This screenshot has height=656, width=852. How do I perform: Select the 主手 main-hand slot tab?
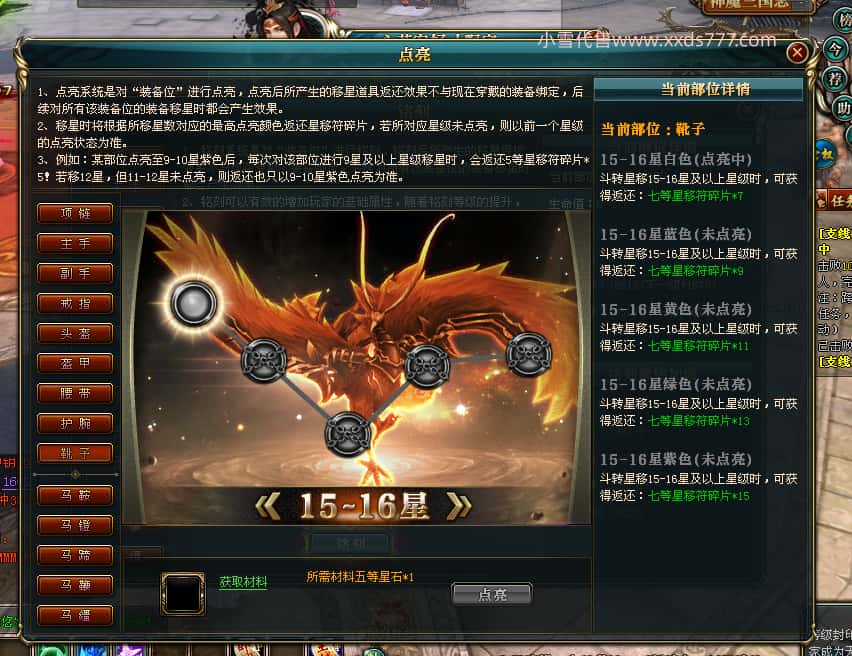[75, 243]
